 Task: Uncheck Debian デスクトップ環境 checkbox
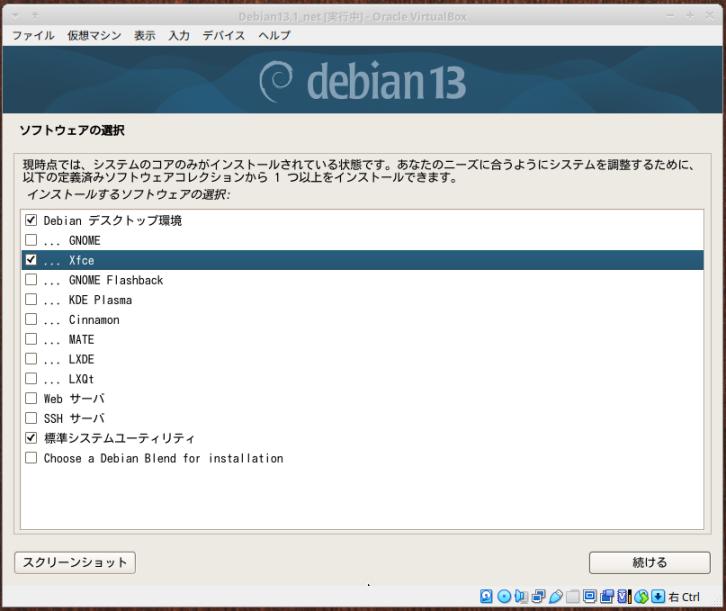(x=31, y=220)
